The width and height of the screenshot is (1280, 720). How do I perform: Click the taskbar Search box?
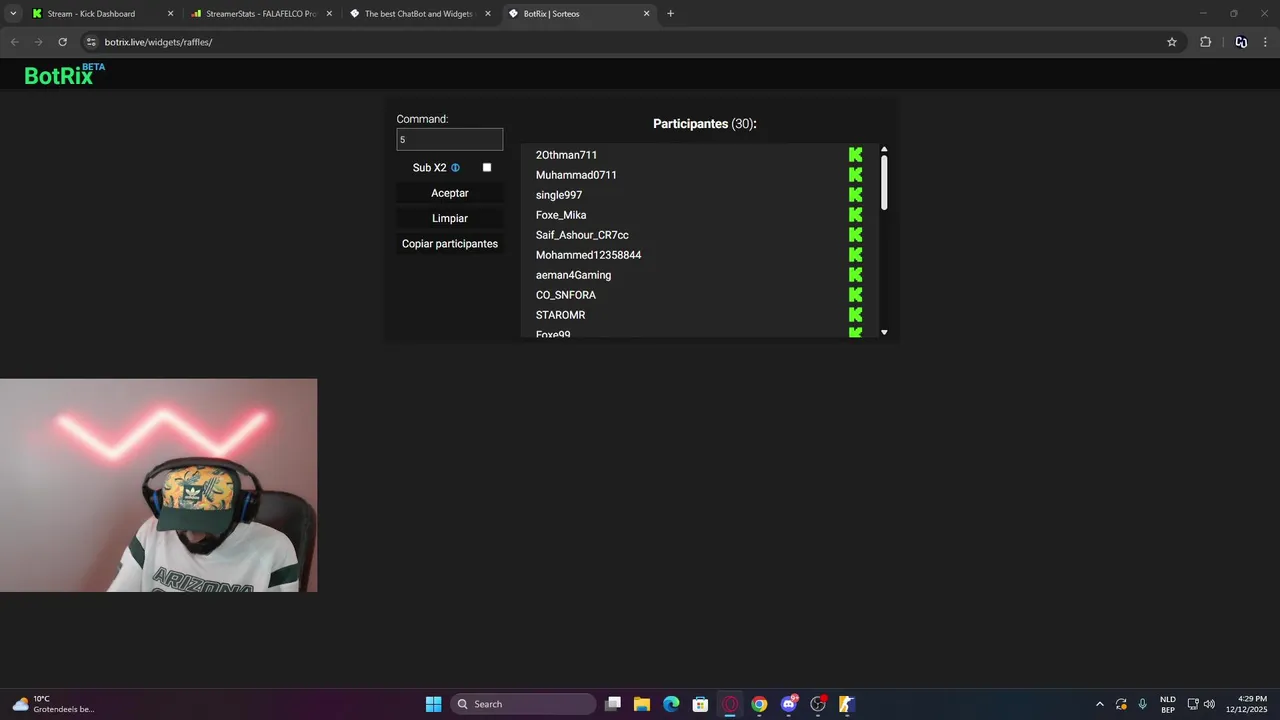(x=523, y=704)
